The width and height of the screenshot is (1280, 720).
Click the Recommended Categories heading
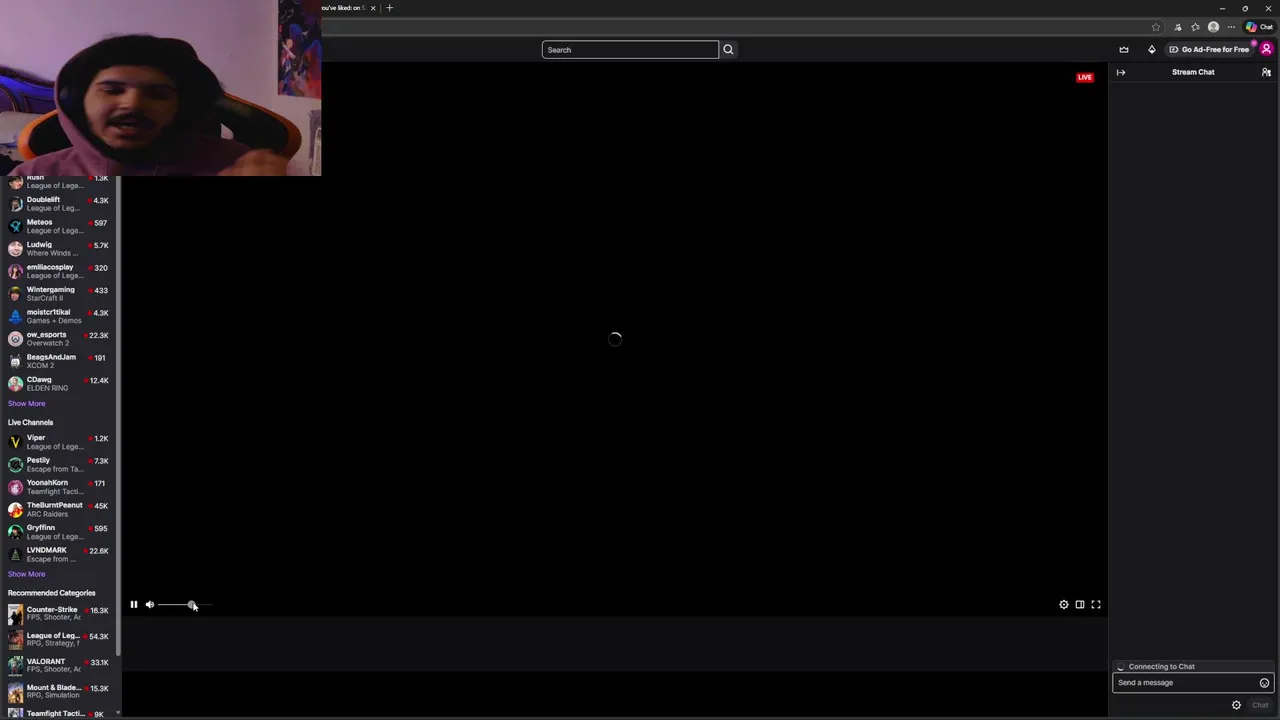click(52, 593)
